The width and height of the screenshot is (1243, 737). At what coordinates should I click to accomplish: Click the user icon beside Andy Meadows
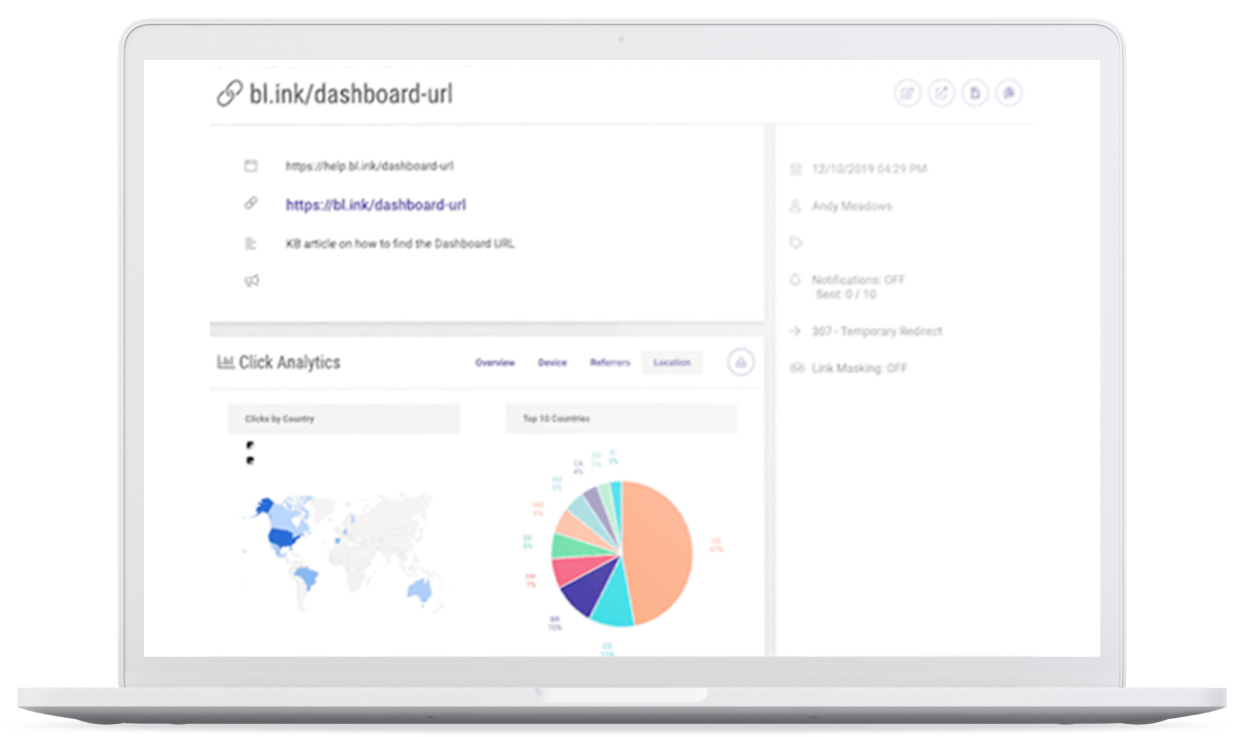pyautogui.click(x=796, y=206)
